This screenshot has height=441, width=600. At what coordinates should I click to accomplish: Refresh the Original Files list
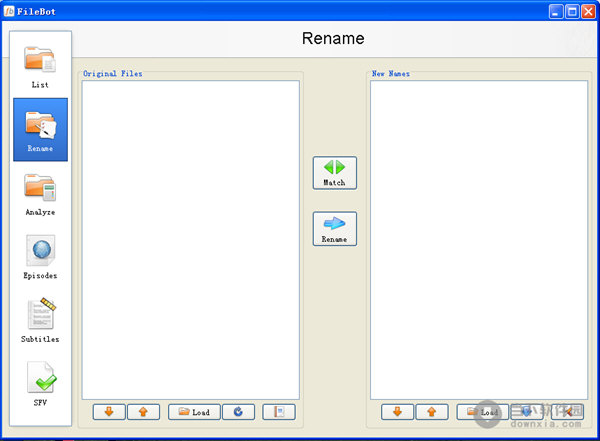coord(238,412)
